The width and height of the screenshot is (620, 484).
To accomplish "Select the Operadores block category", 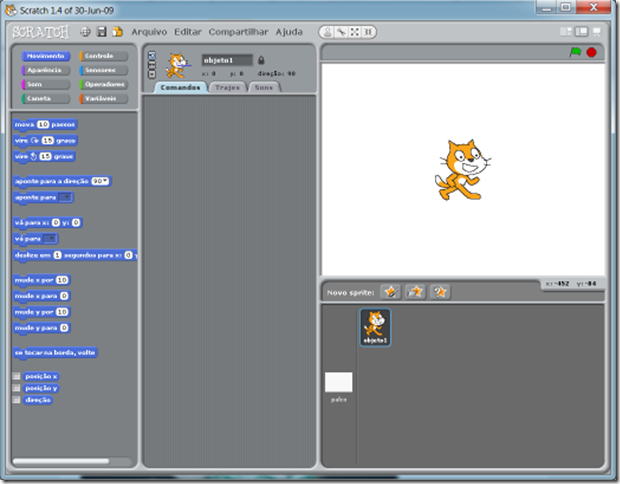I will [104, 84].
